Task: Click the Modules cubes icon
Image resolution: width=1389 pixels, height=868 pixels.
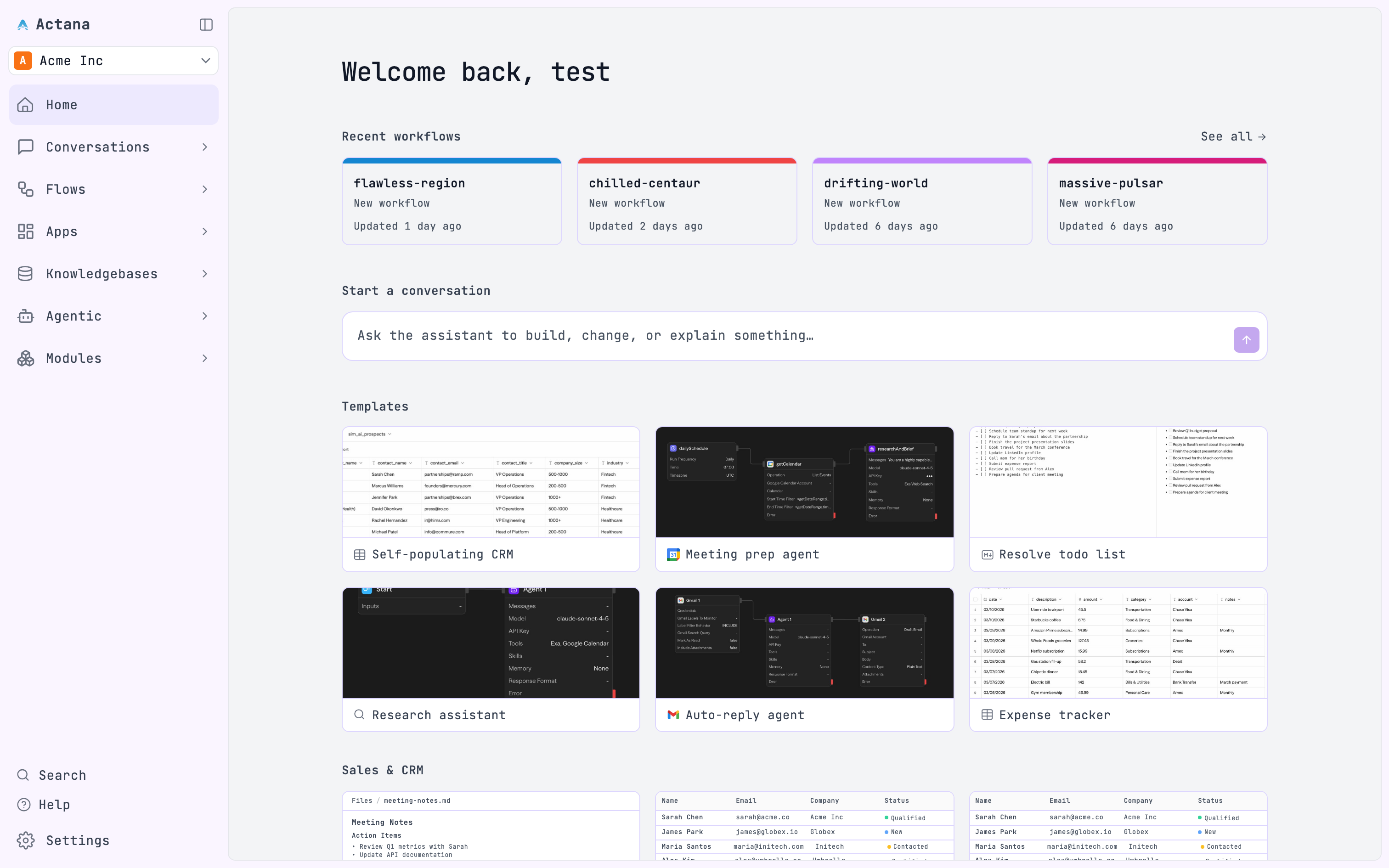Action: click(25, 358)
